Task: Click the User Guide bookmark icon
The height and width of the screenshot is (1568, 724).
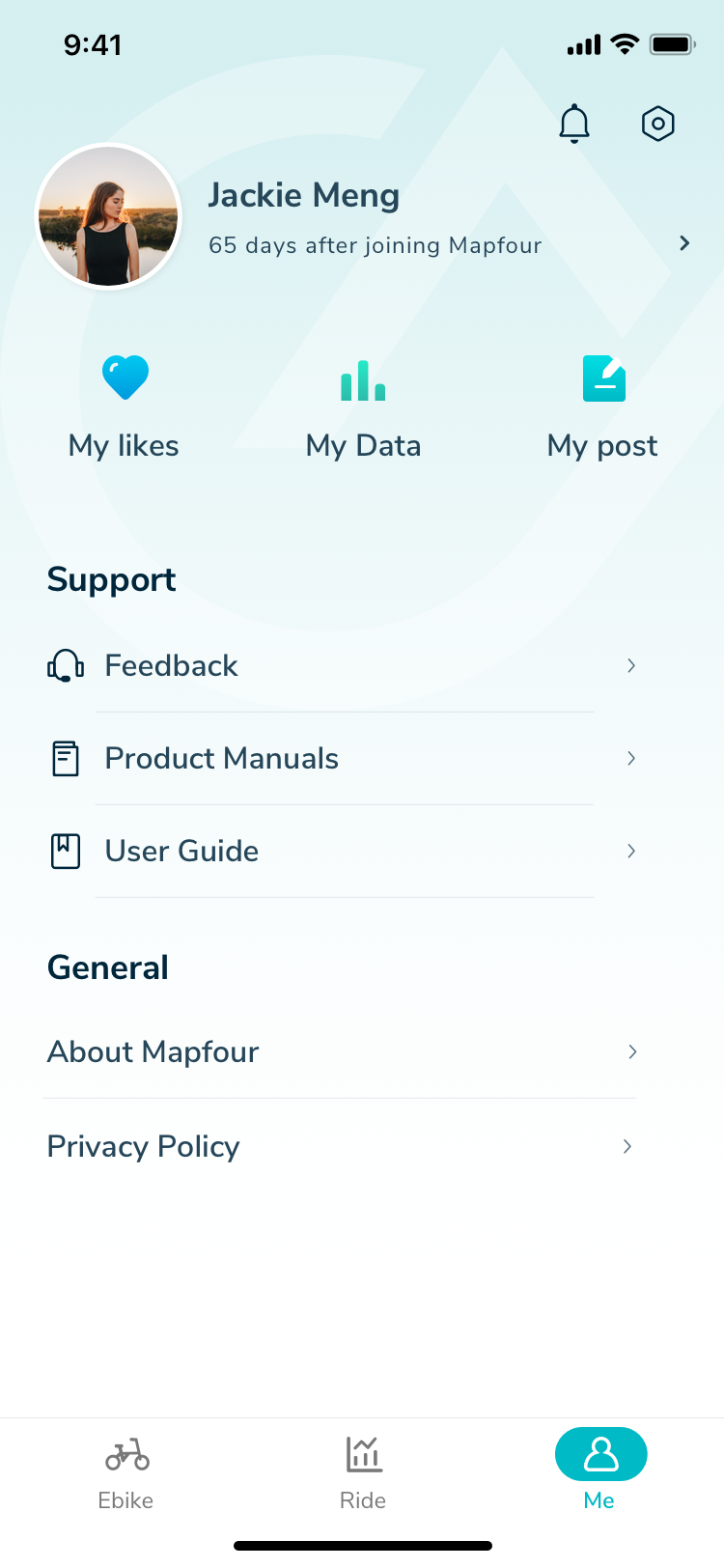Action: 66,852
